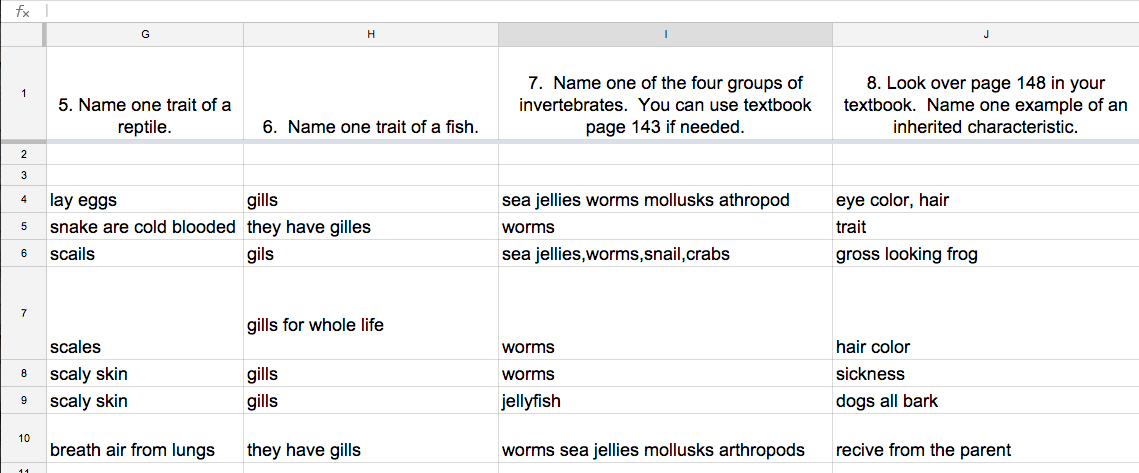Click cell containing 'gills for whole life'
Image resolution: width=1139 pixels, height=473 pixels.
coord(371,313)
